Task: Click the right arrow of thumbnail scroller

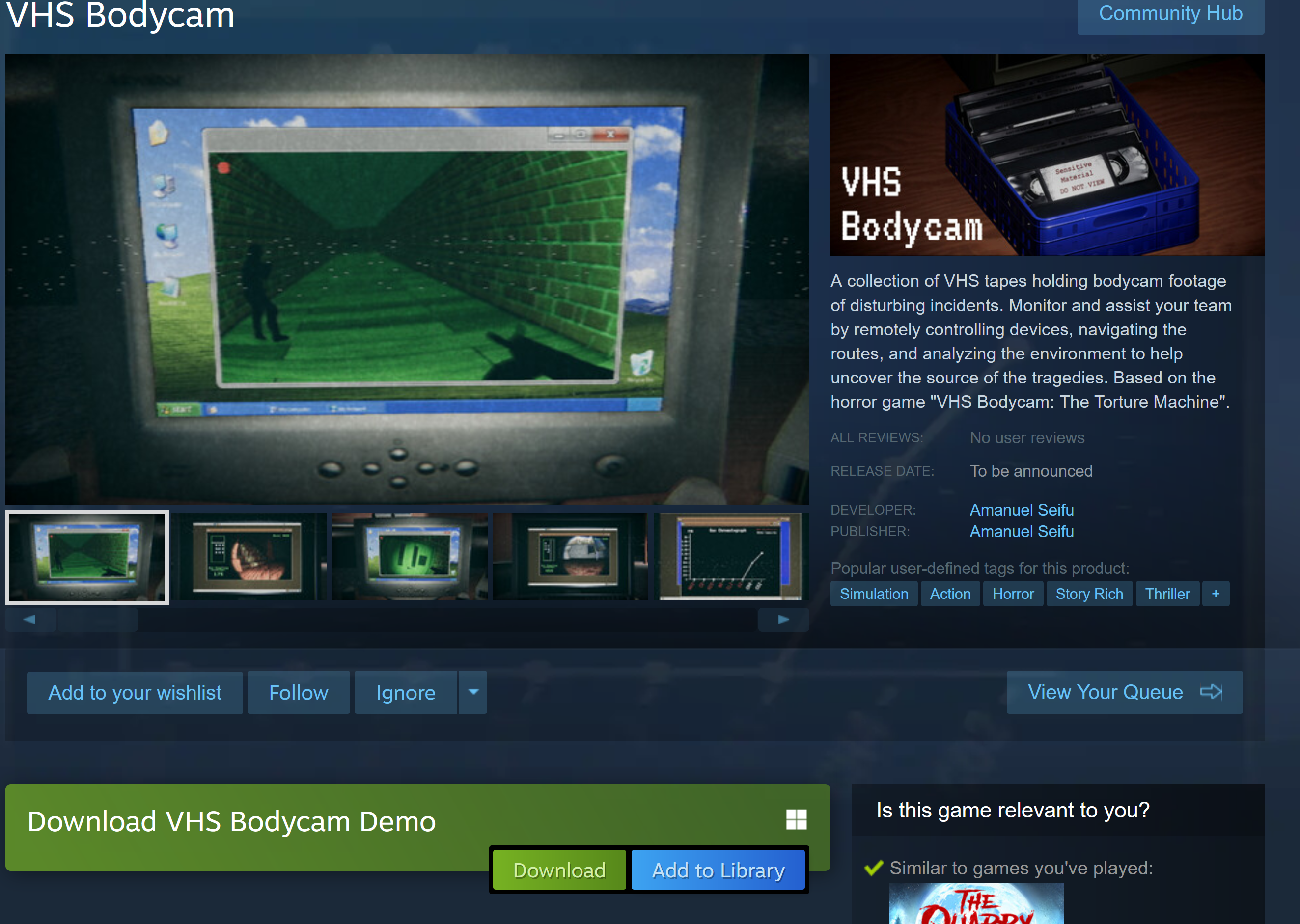Action: tap(784, 620)
